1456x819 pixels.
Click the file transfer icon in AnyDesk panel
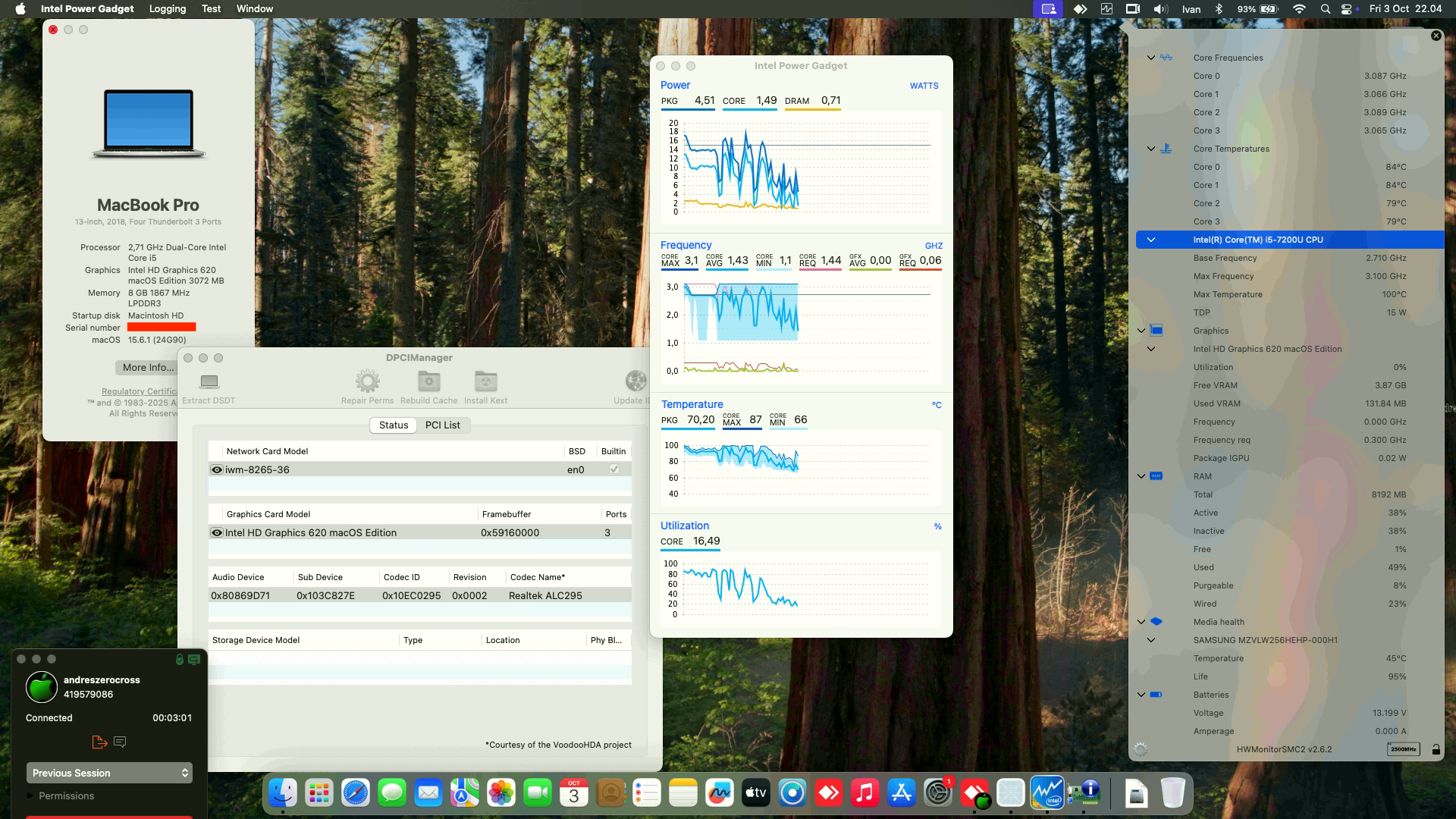click(x=99, y=742)
